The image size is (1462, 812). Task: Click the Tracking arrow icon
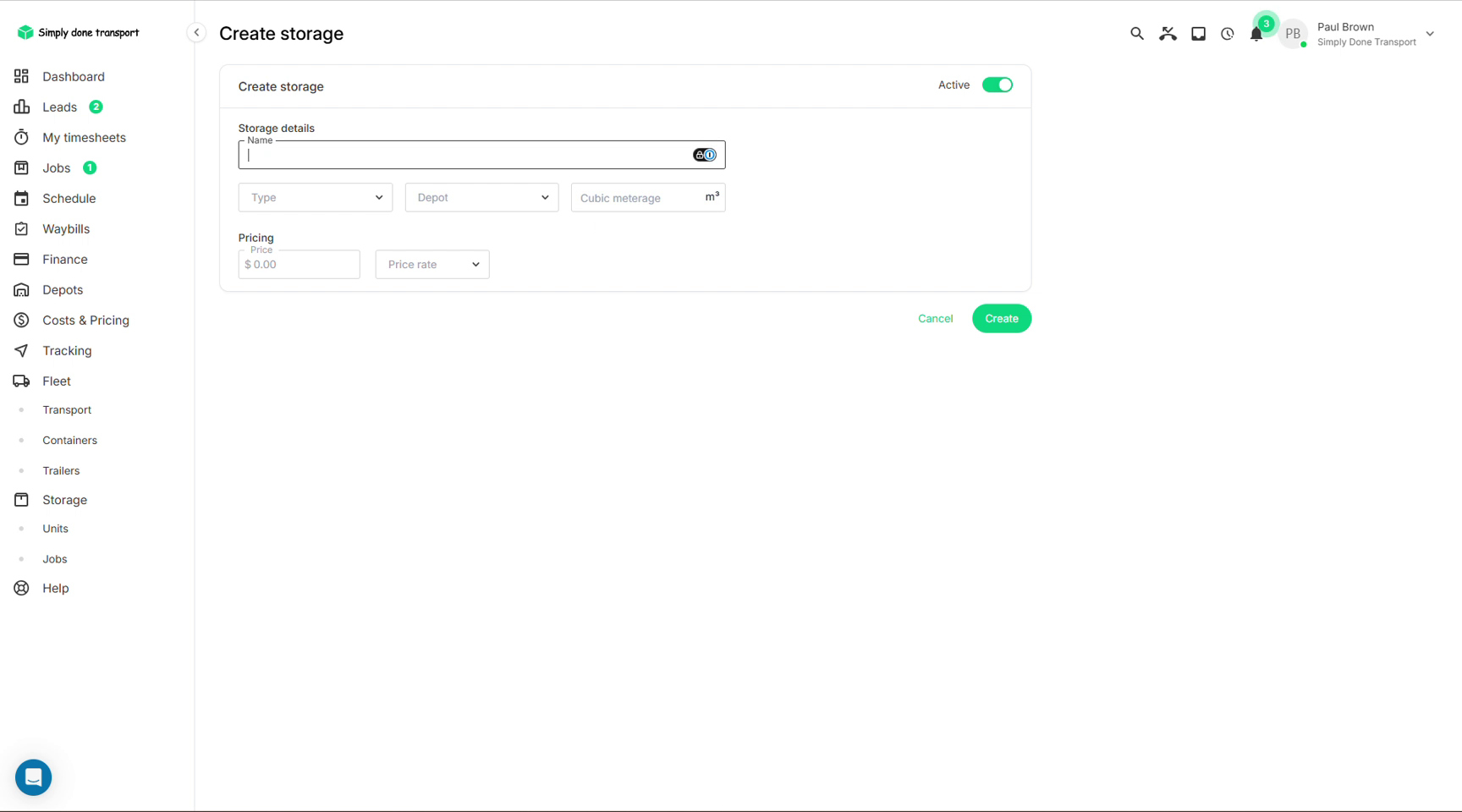coord(21,350)
